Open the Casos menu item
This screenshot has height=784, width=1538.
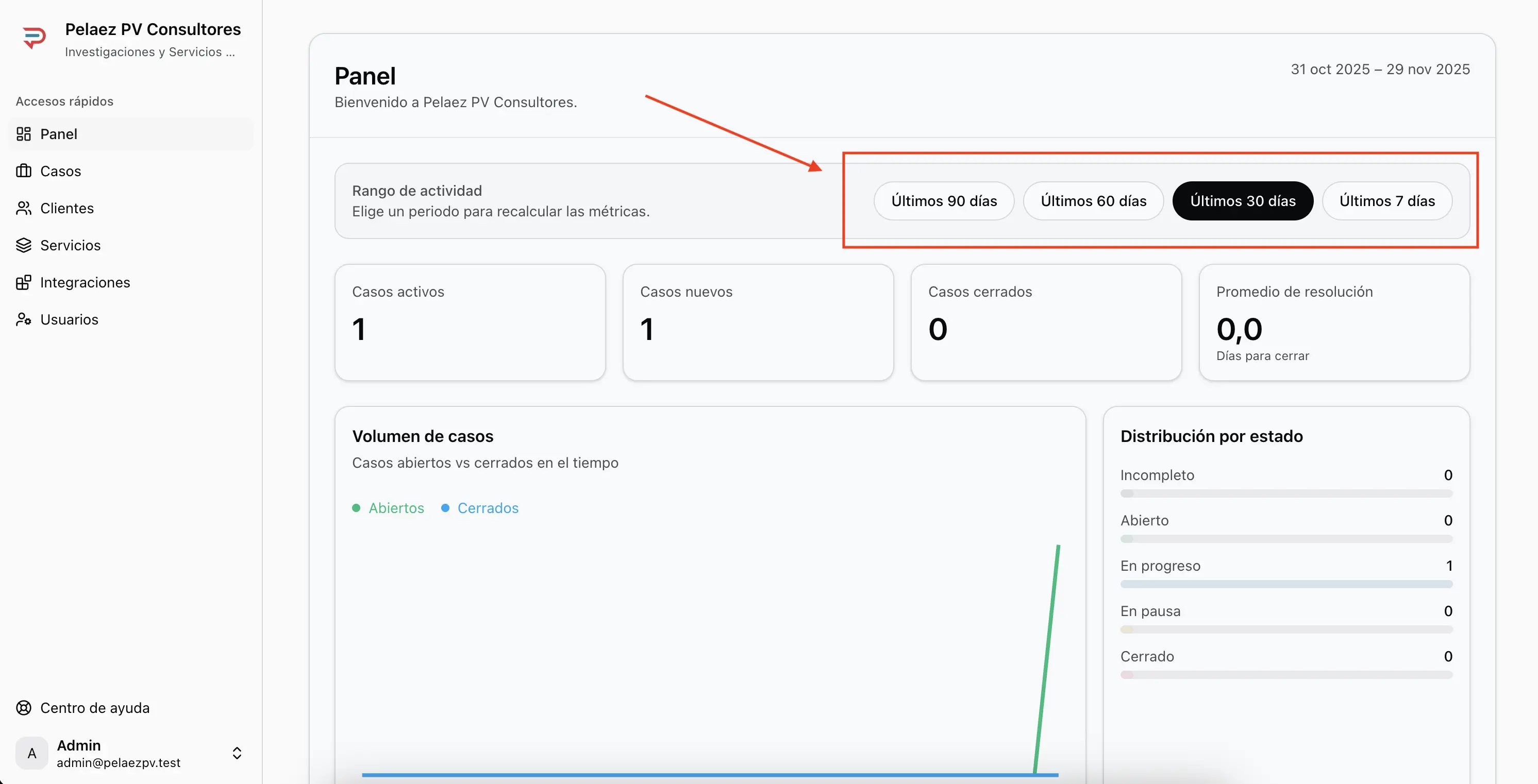(60, 171)
